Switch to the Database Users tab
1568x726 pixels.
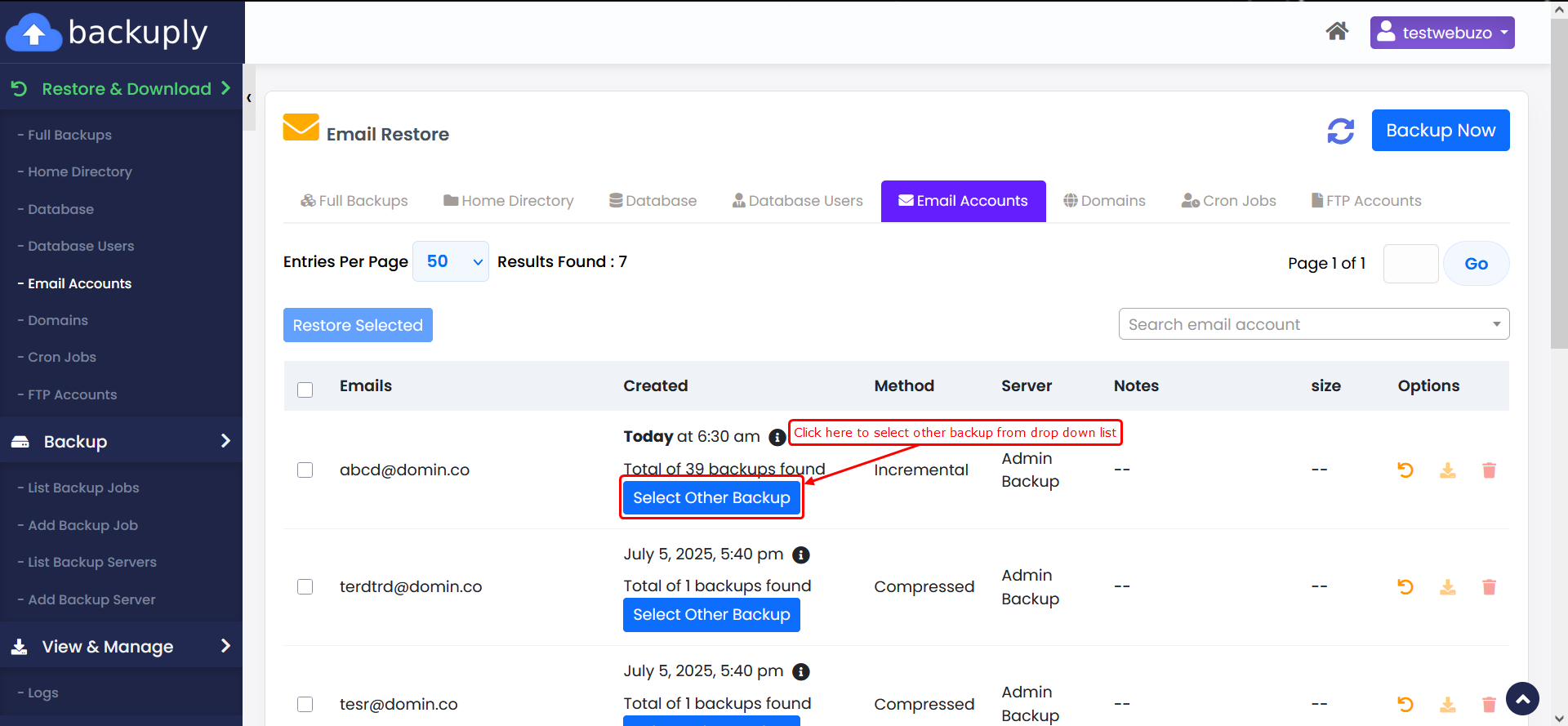pyautogui.click(x=797, y=201)
